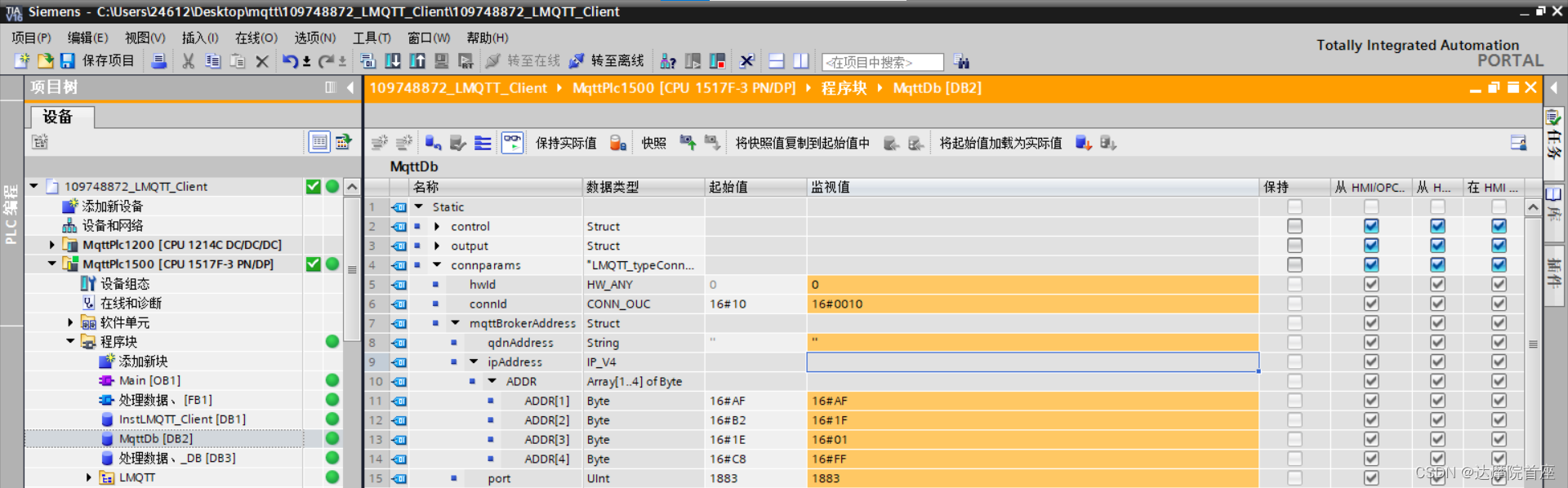This screenshot has width=1568, height=488.
Task: Expand LMQTT folder in project tree
Action: click(88, 477)
